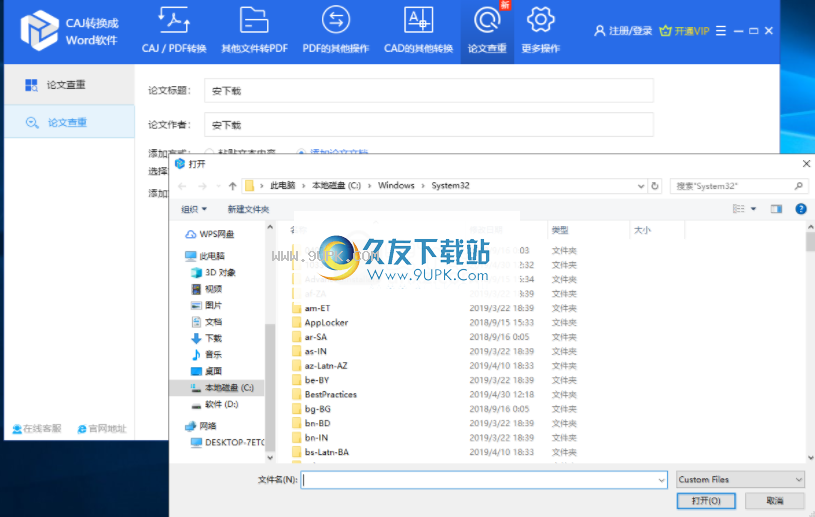Viewport: 815px width, 517px height.
Task: Click the 注册/登录 user link
Action: coord(623,31)
